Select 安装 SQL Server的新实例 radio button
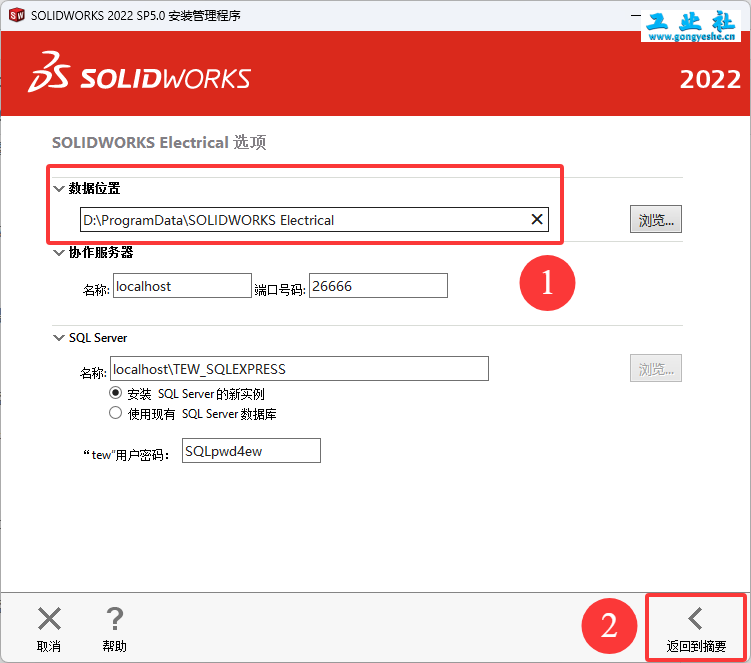The image size is (751, 663). (115, 393)
